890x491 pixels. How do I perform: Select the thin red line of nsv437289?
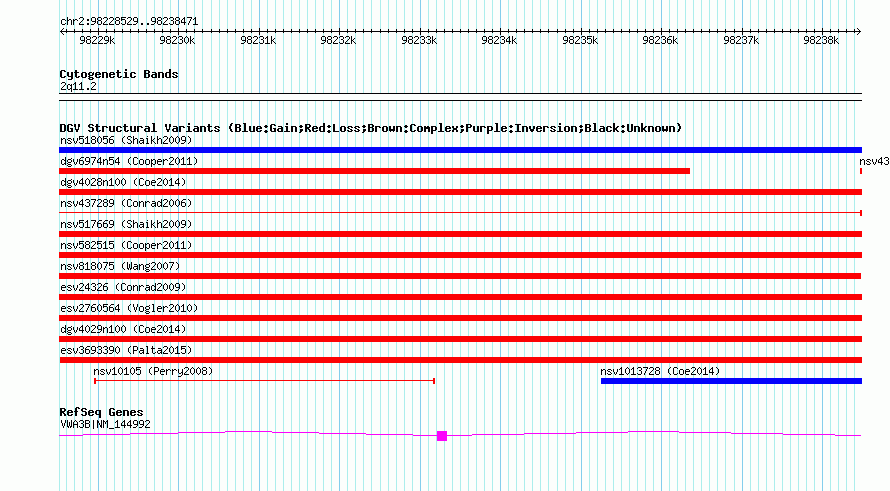coord(460,213)
